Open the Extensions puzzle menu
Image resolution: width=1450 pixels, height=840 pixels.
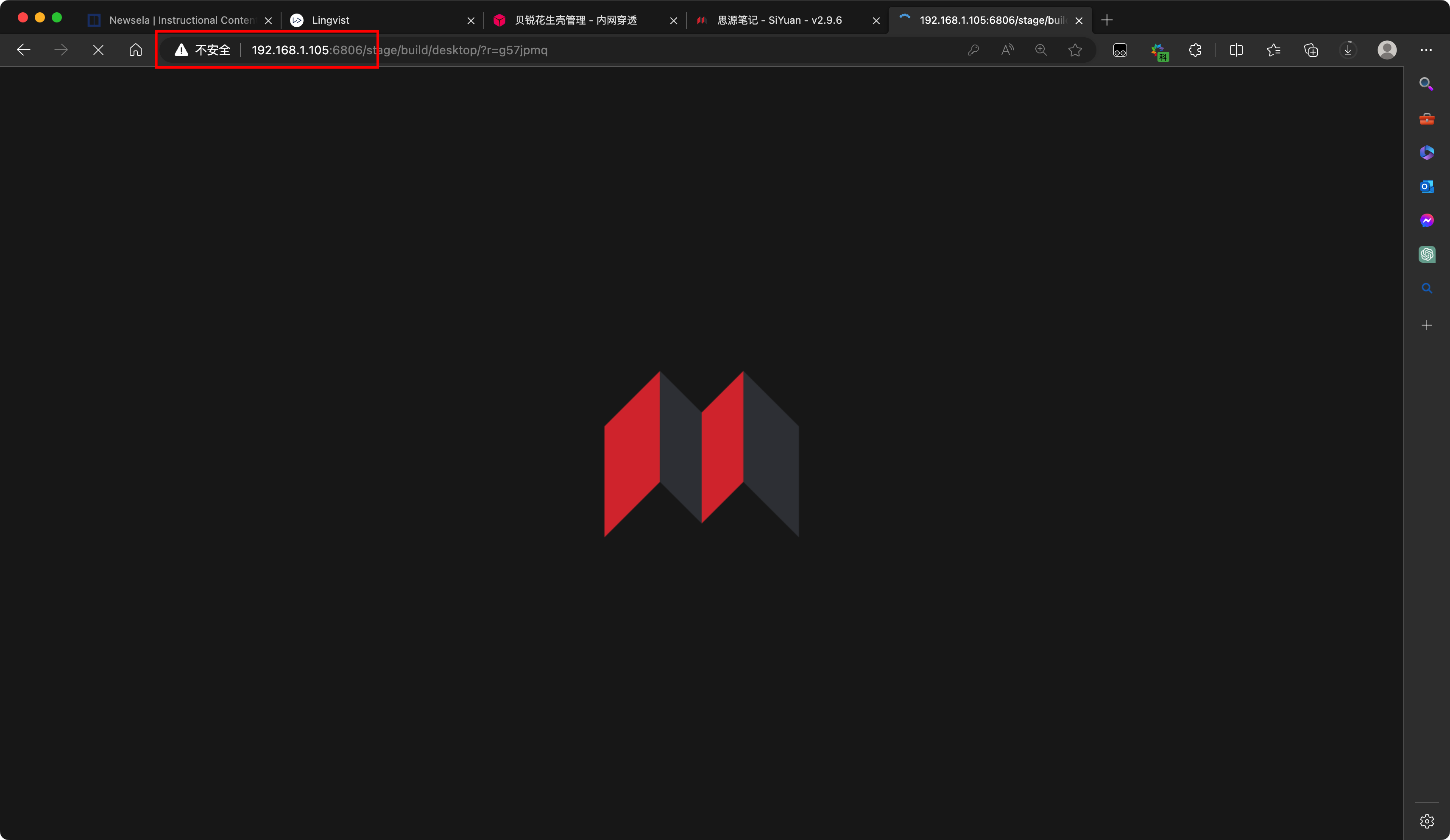(x=1195, y=50)
